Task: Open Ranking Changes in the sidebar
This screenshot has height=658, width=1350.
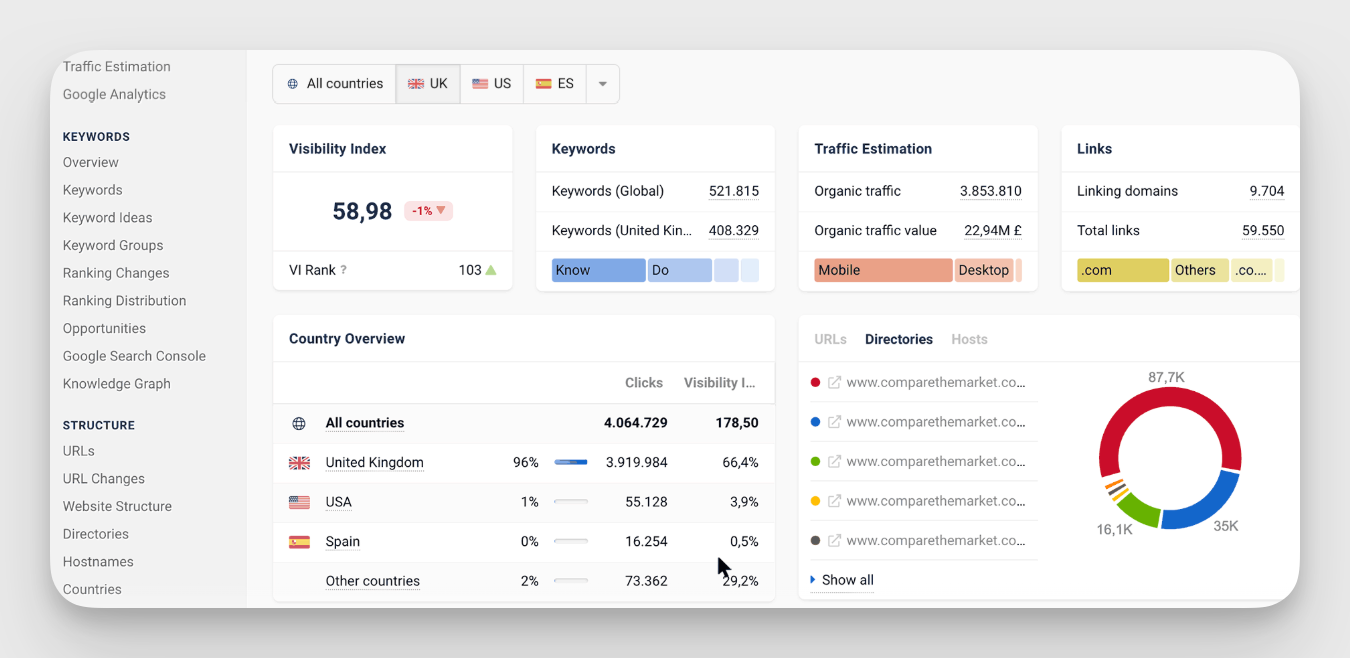Action: [116, 273]
